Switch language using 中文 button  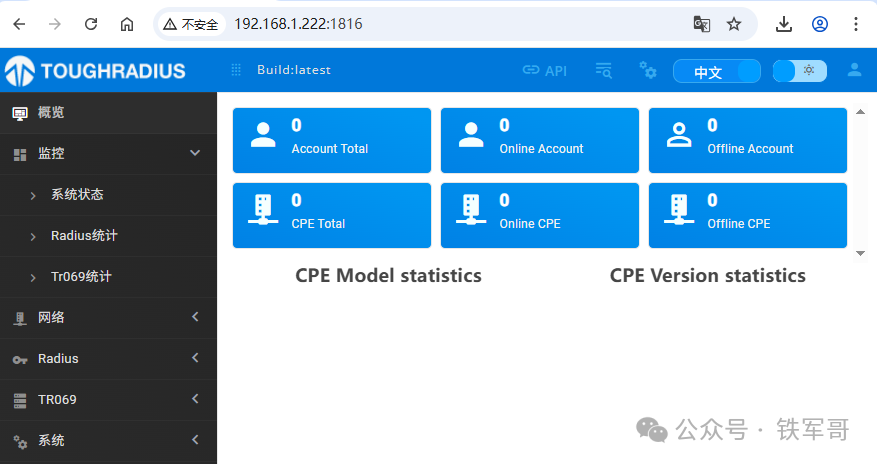coord(716,72)
